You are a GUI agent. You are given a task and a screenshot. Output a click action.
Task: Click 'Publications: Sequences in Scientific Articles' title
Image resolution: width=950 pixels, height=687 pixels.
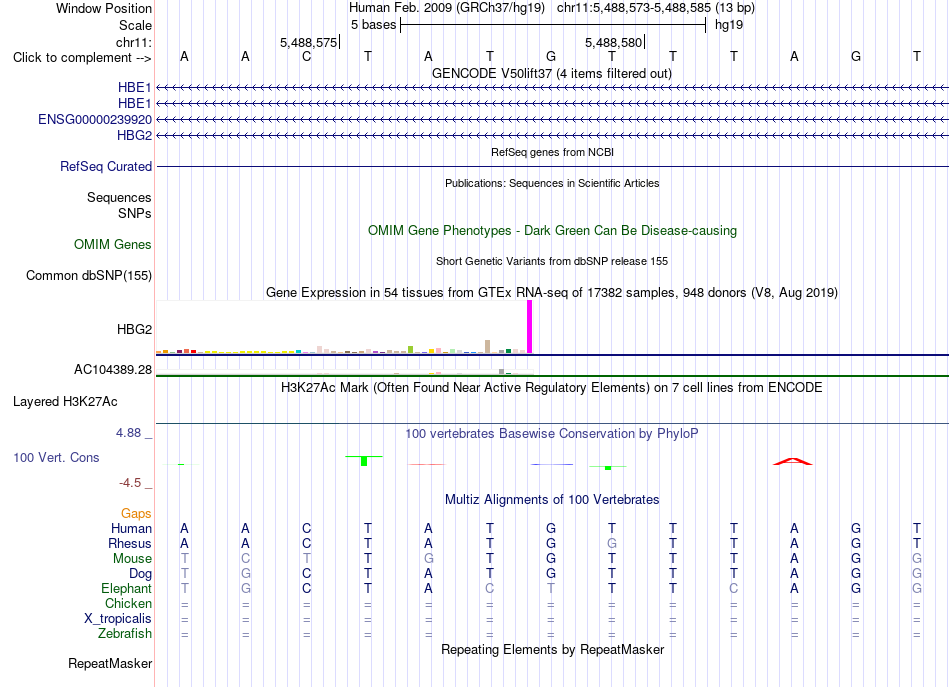click(552, 183)
